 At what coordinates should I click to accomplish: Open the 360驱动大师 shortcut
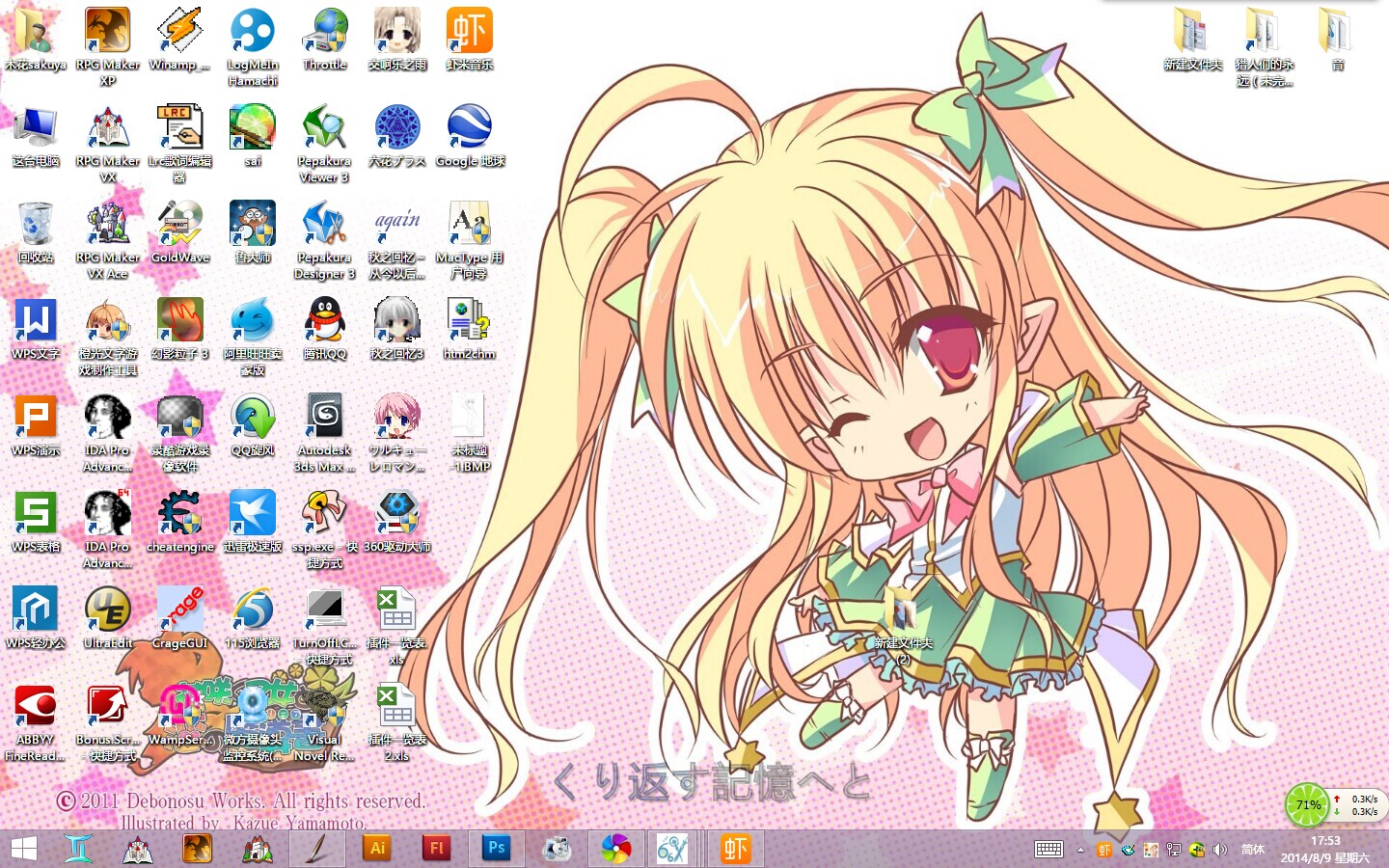[x=397, y=521]
